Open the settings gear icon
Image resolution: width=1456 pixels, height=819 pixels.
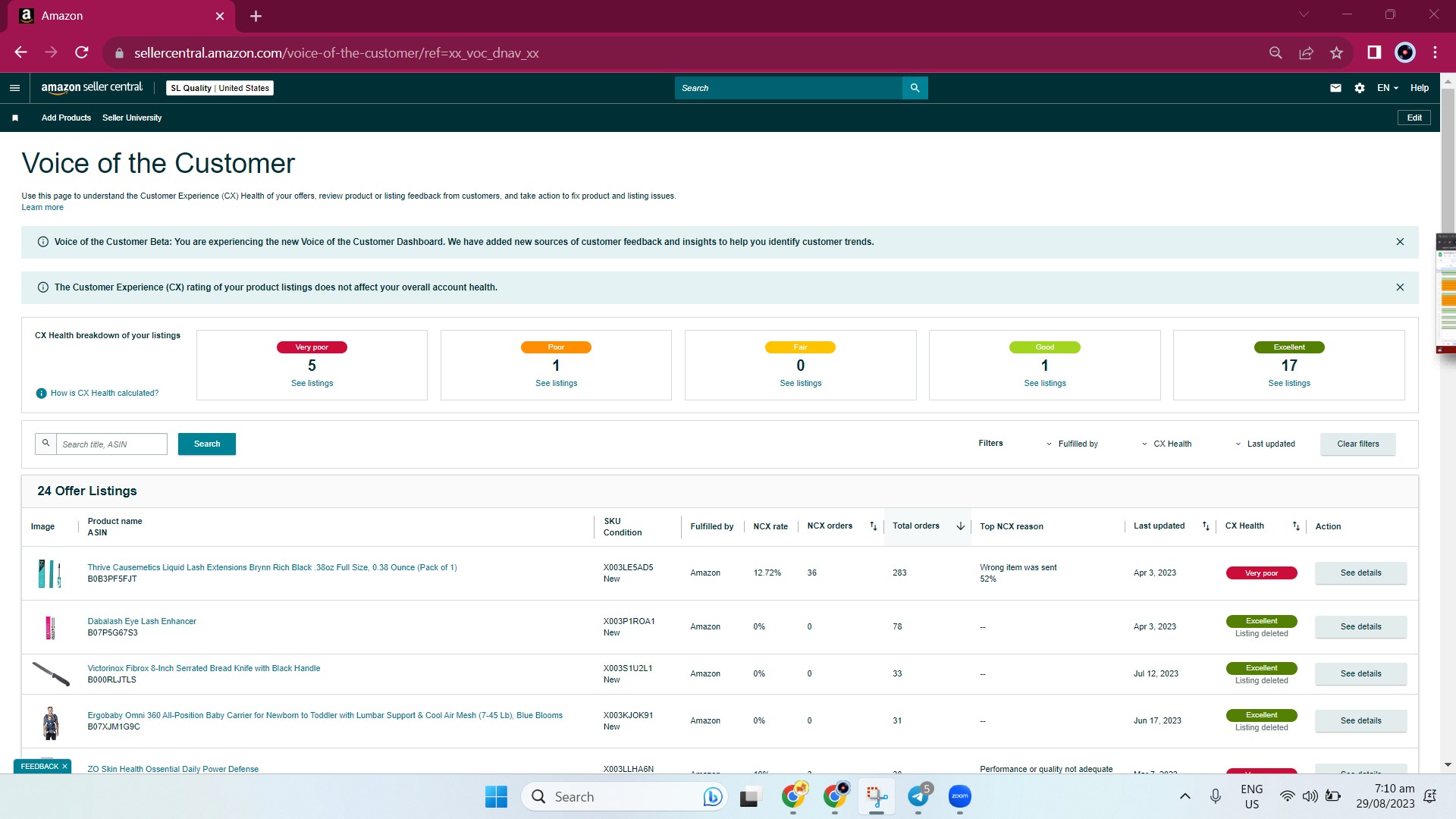tap(1360, 88)
